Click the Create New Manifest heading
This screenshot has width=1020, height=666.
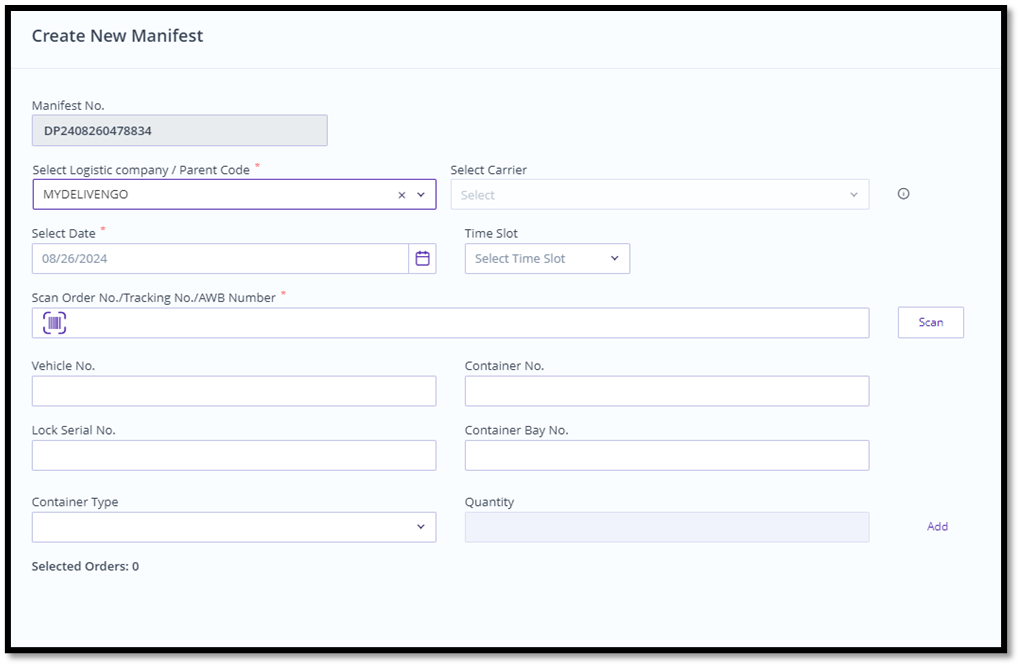click(x=117, y=36)
